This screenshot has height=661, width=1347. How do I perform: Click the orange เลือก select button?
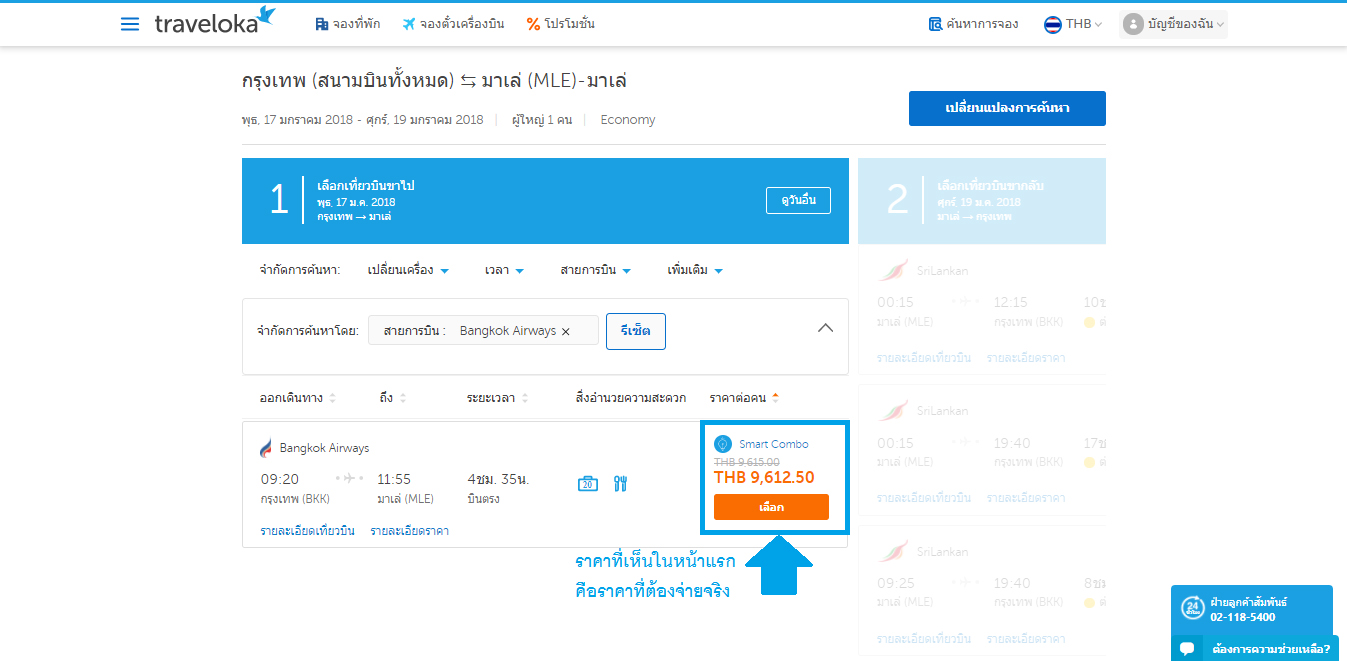[x=771, y=507]
